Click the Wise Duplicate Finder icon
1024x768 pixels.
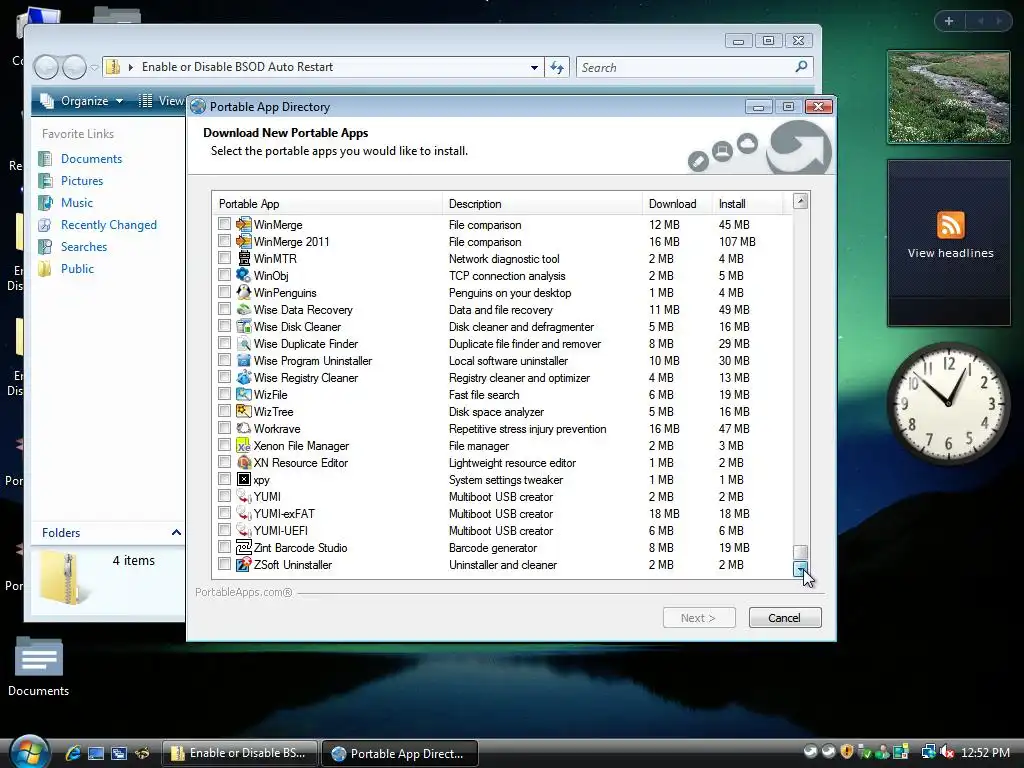(244, 344)
